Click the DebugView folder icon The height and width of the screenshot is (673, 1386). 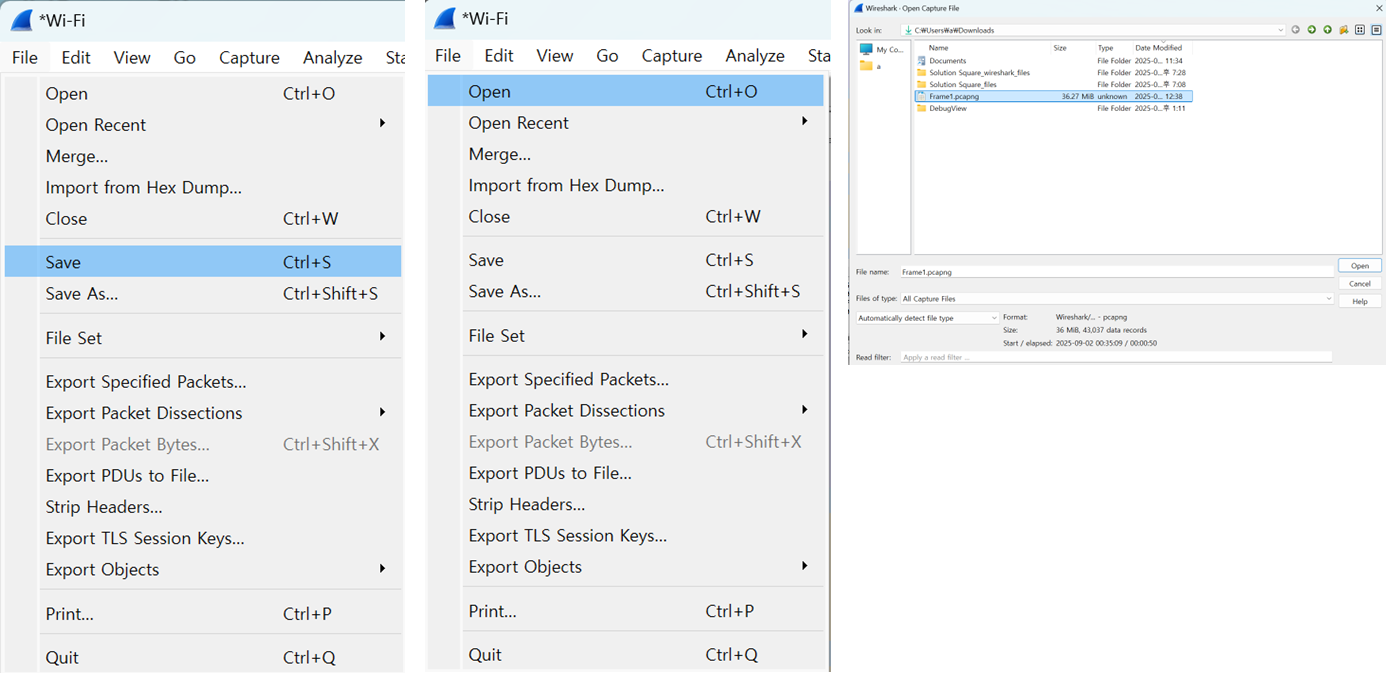922,108
